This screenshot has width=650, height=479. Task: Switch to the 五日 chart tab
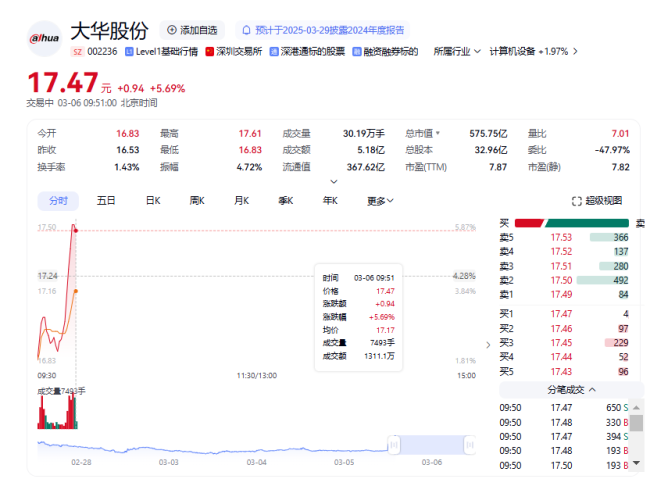pos(106,201)
